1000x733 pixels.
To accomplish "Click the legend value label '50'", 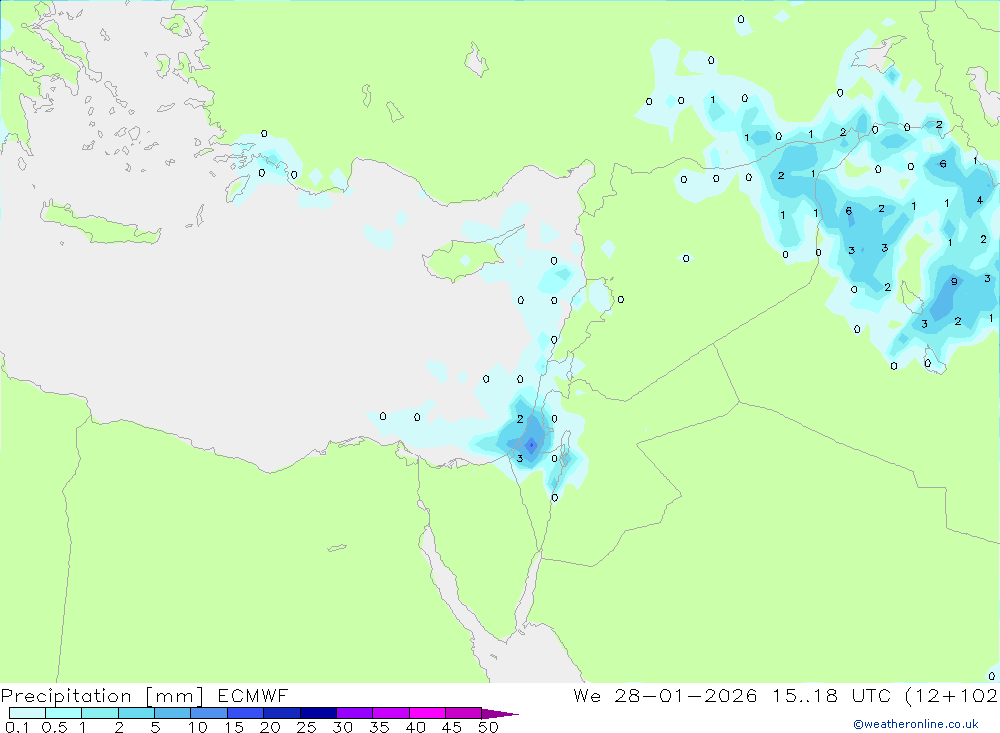I will [x=488, y=727].
